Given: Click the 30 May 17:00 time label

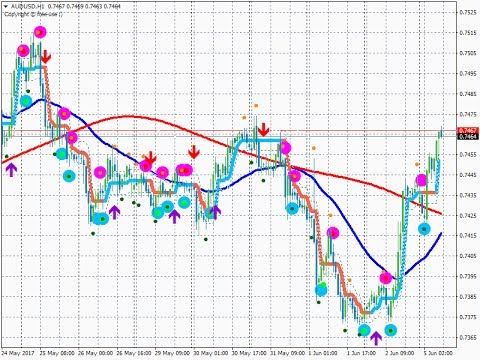Looking at the screenshot, I should (249, 353).
